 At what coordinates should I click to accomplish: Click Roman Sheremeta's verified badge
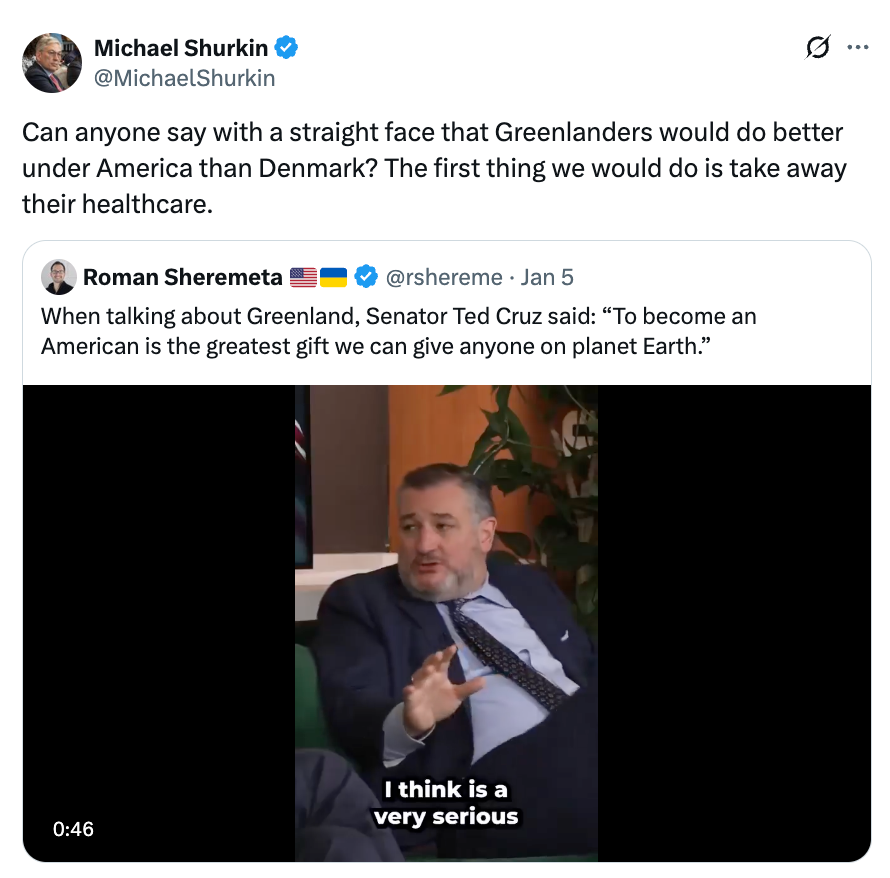(366, 277)
